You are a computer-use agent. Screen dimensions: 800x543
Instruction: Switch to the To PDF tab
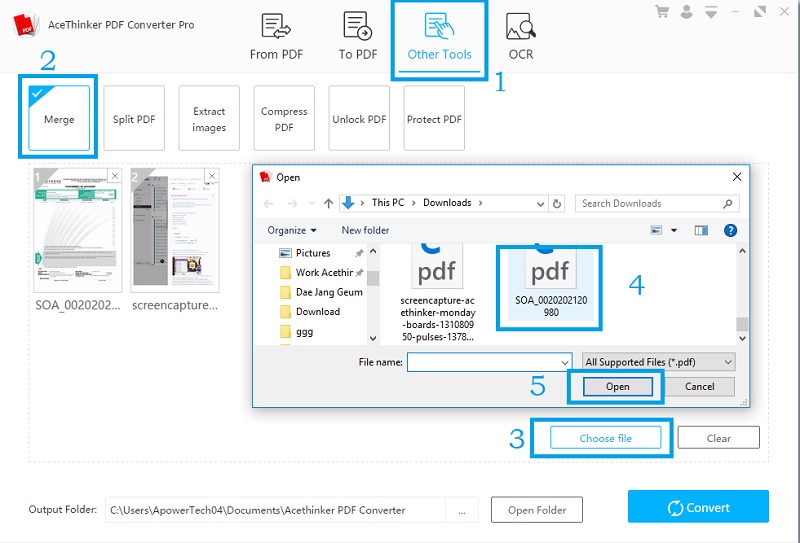[x=358, y=37]
